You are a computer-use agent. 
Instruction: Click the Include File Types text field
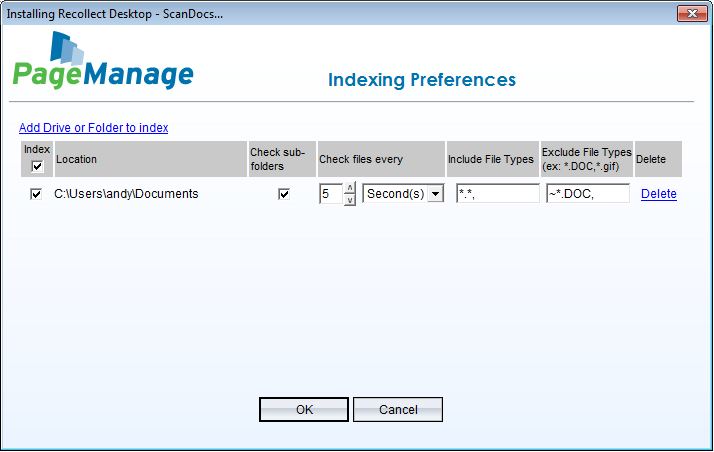point(497,194)
